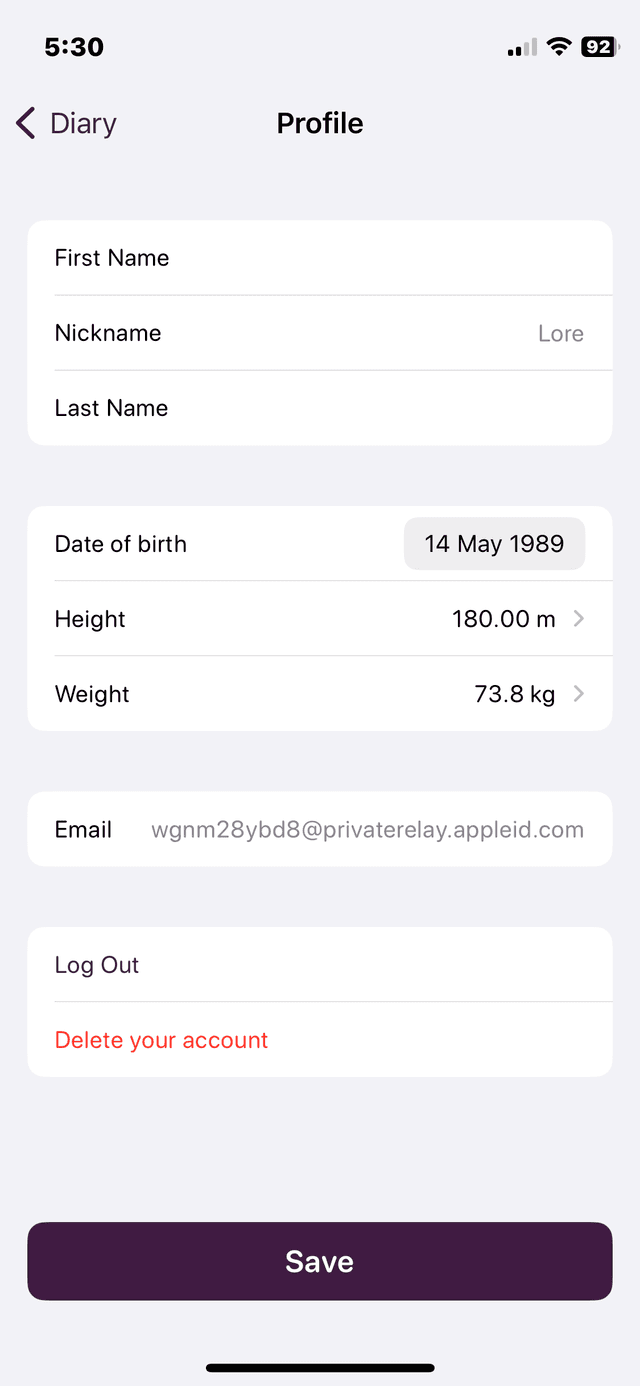Expand the Height row chevron
The image size is (640, 1386).
click(579, 619)
